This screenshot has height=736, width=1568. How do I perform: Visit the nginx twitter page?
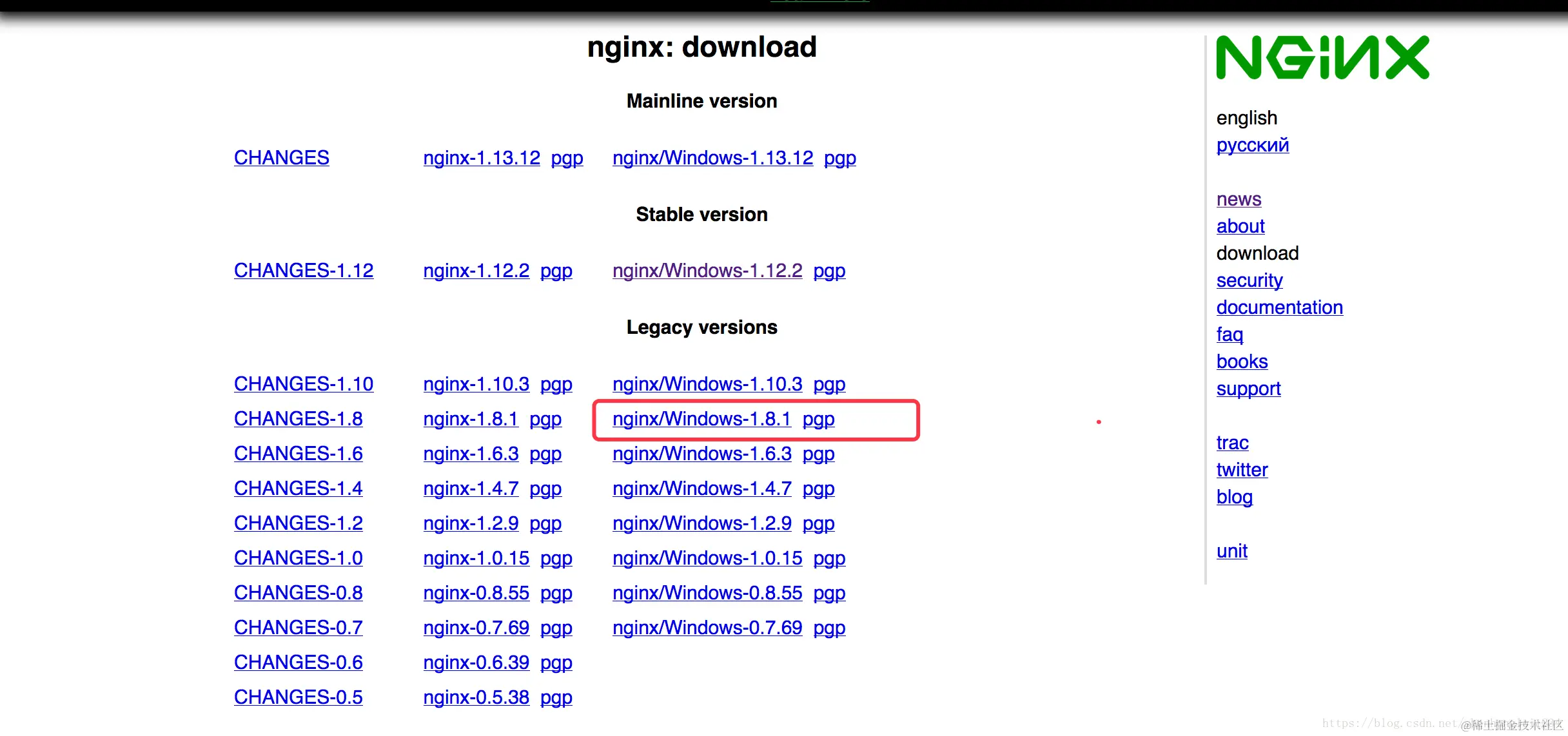pos(1241,470)
